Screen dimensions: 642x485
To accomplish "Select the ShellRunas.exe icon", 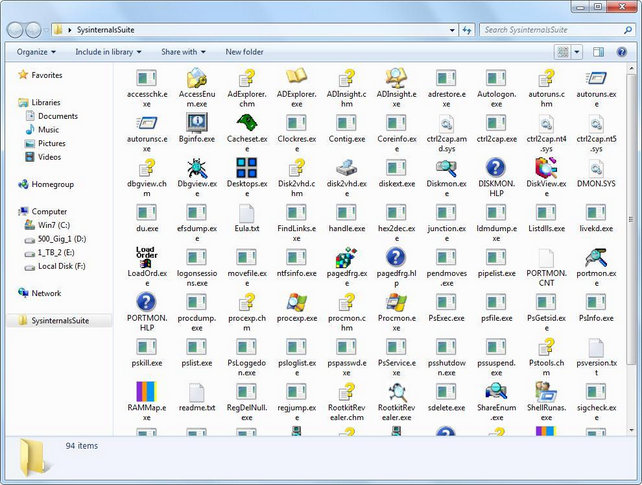I will (x=546, y=392).
